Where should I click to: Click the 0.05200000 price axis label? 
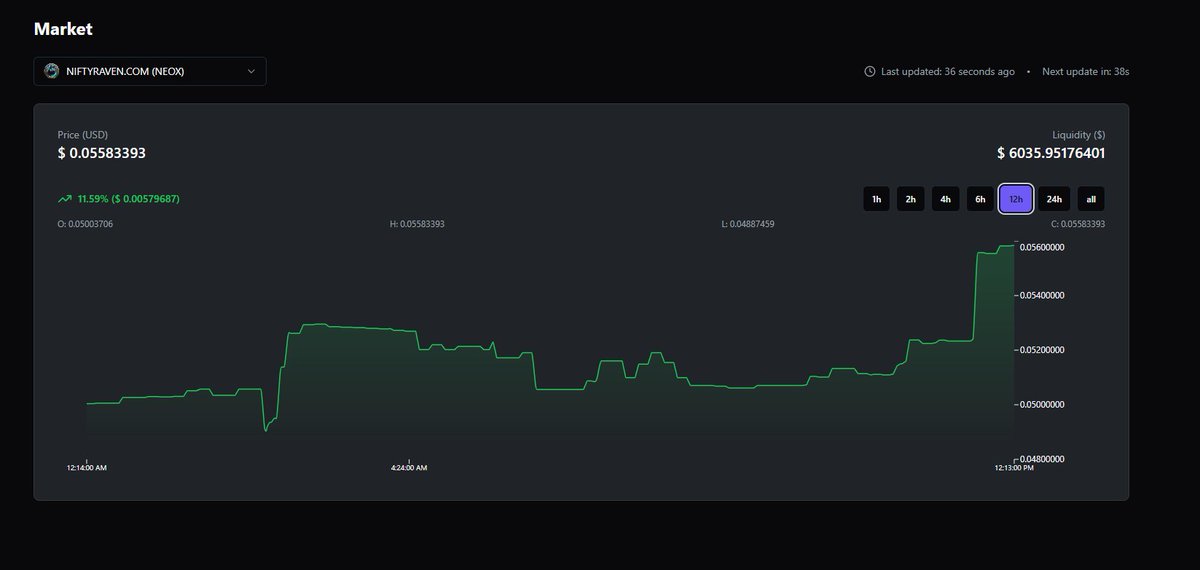coord(1042,350)
